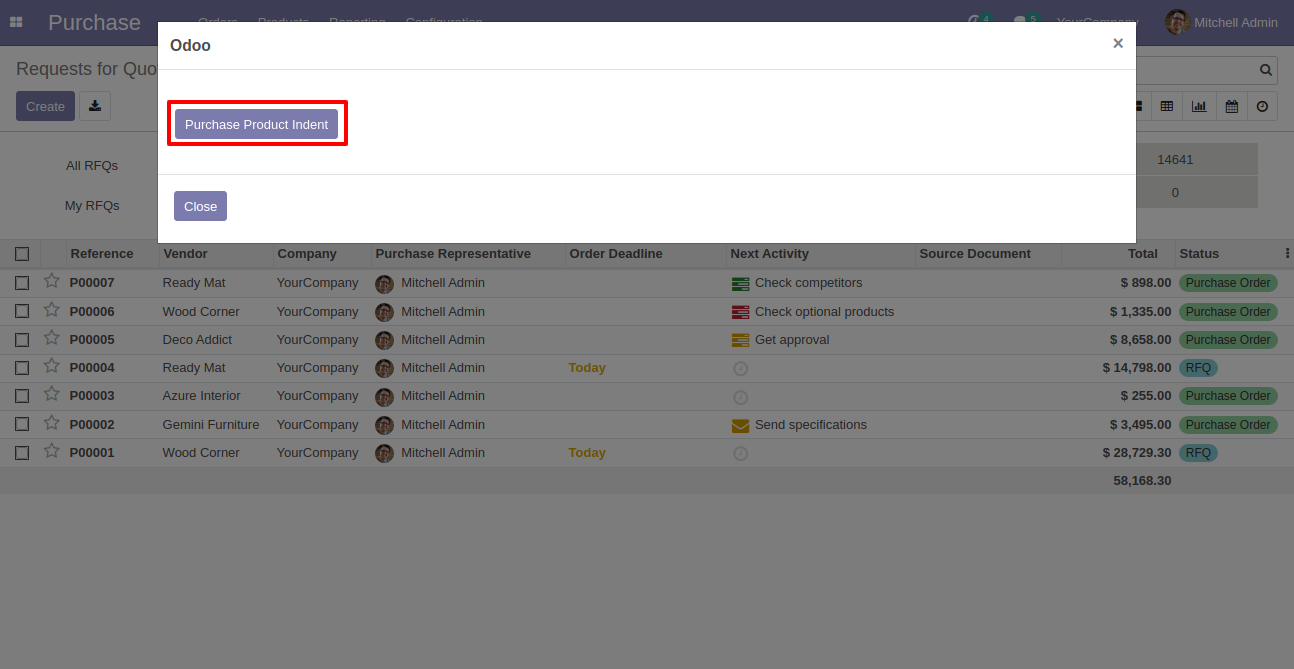
Task: Click vendor Gemini Furniture cell
Action: [x=211, y=425]
